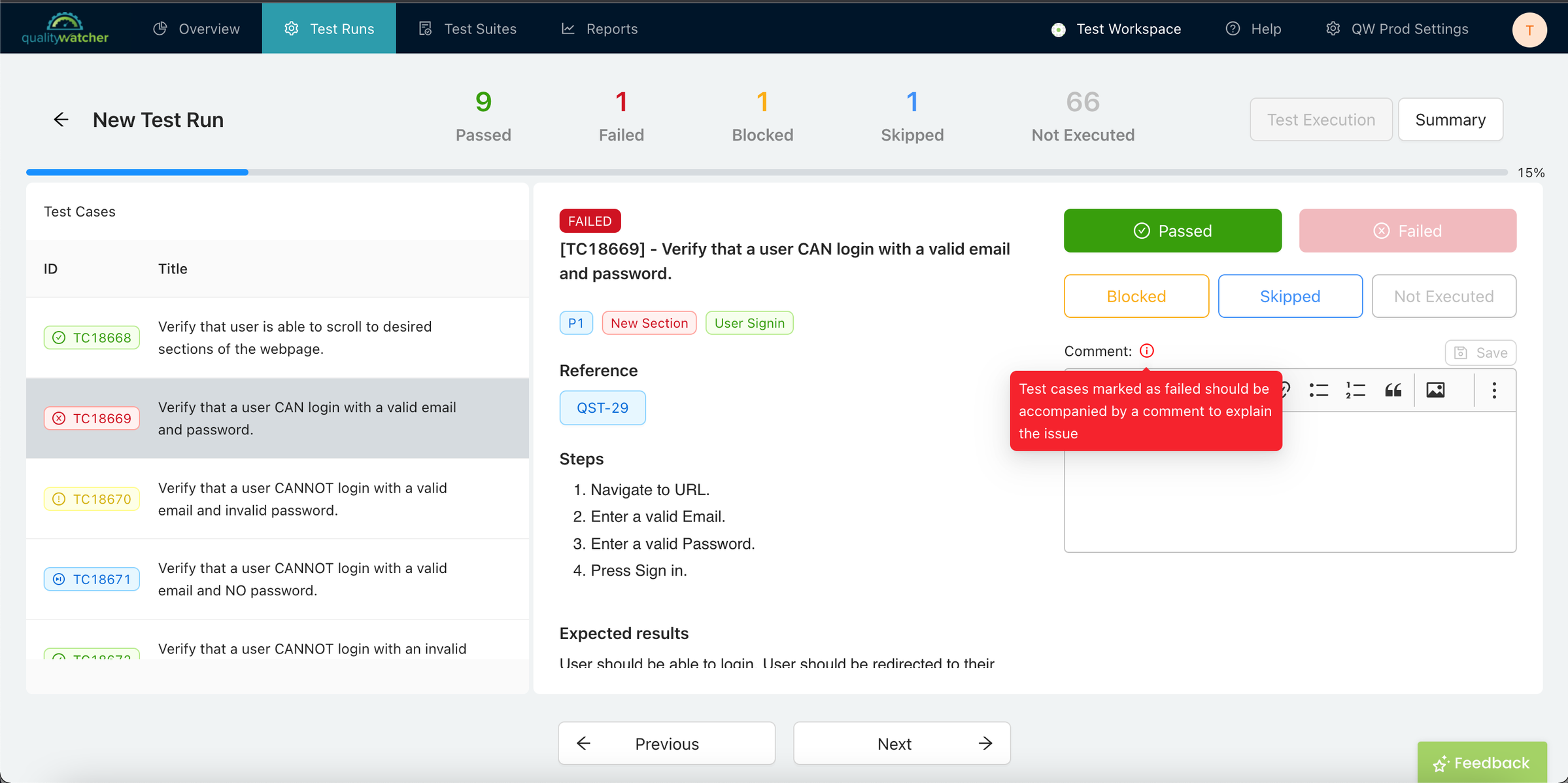Click the user avatar T
1568x783 pixels.
tap(1529, 29)
